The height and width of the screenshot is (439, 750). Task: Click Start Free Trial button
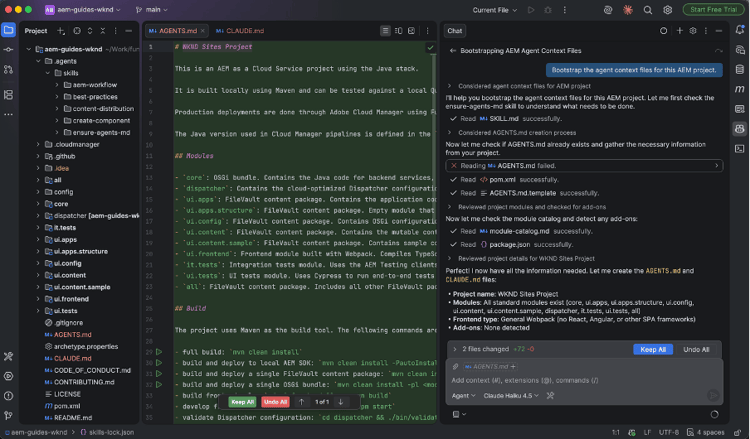coord(713,10)
